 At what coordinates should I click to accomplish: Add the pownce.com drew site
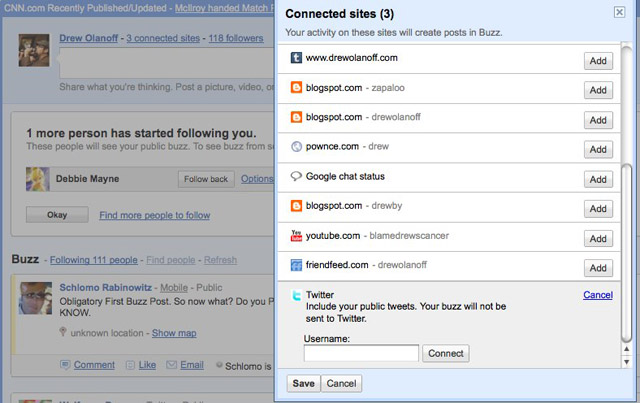point(598,150)
